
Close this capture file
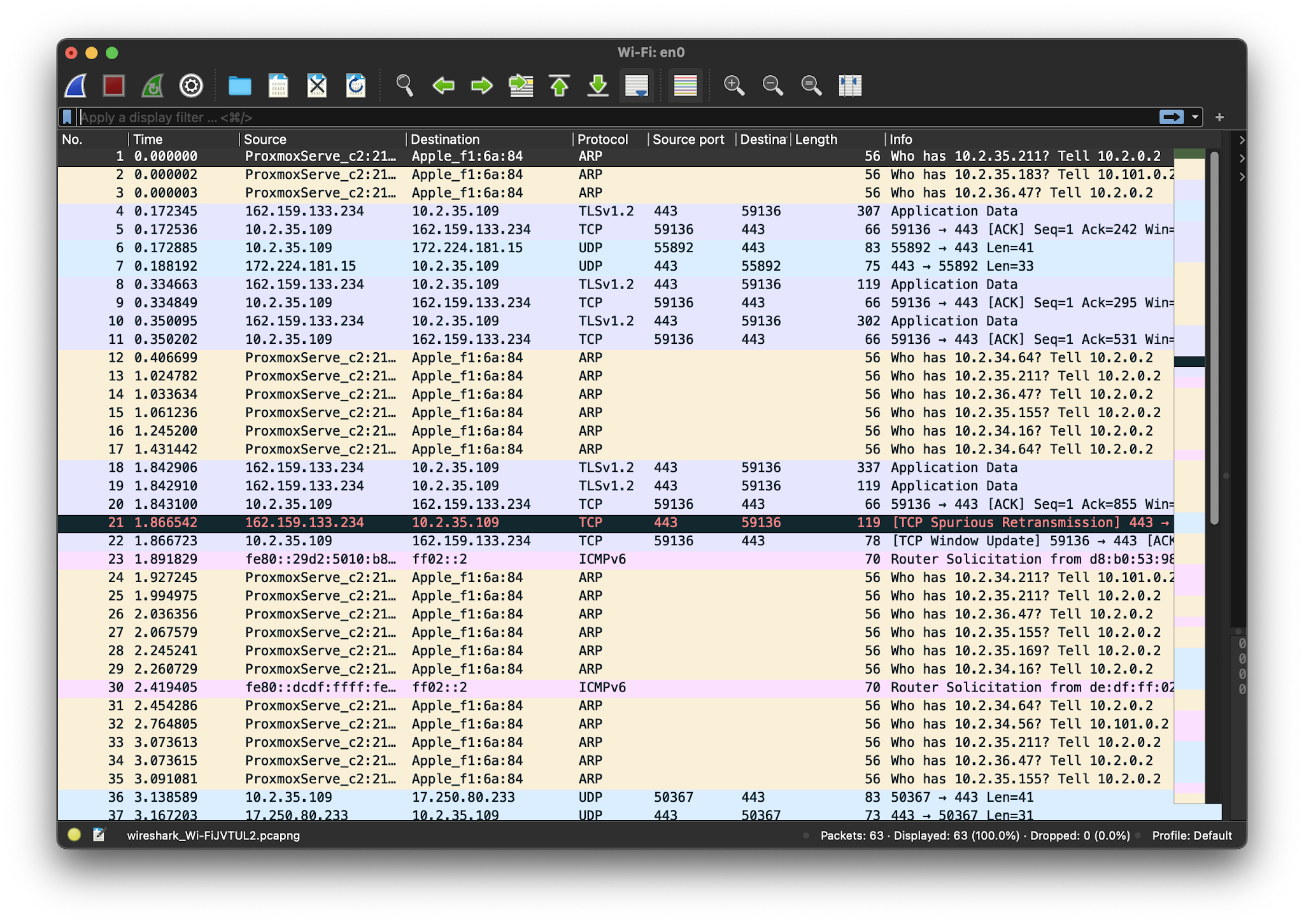(317, 85)
